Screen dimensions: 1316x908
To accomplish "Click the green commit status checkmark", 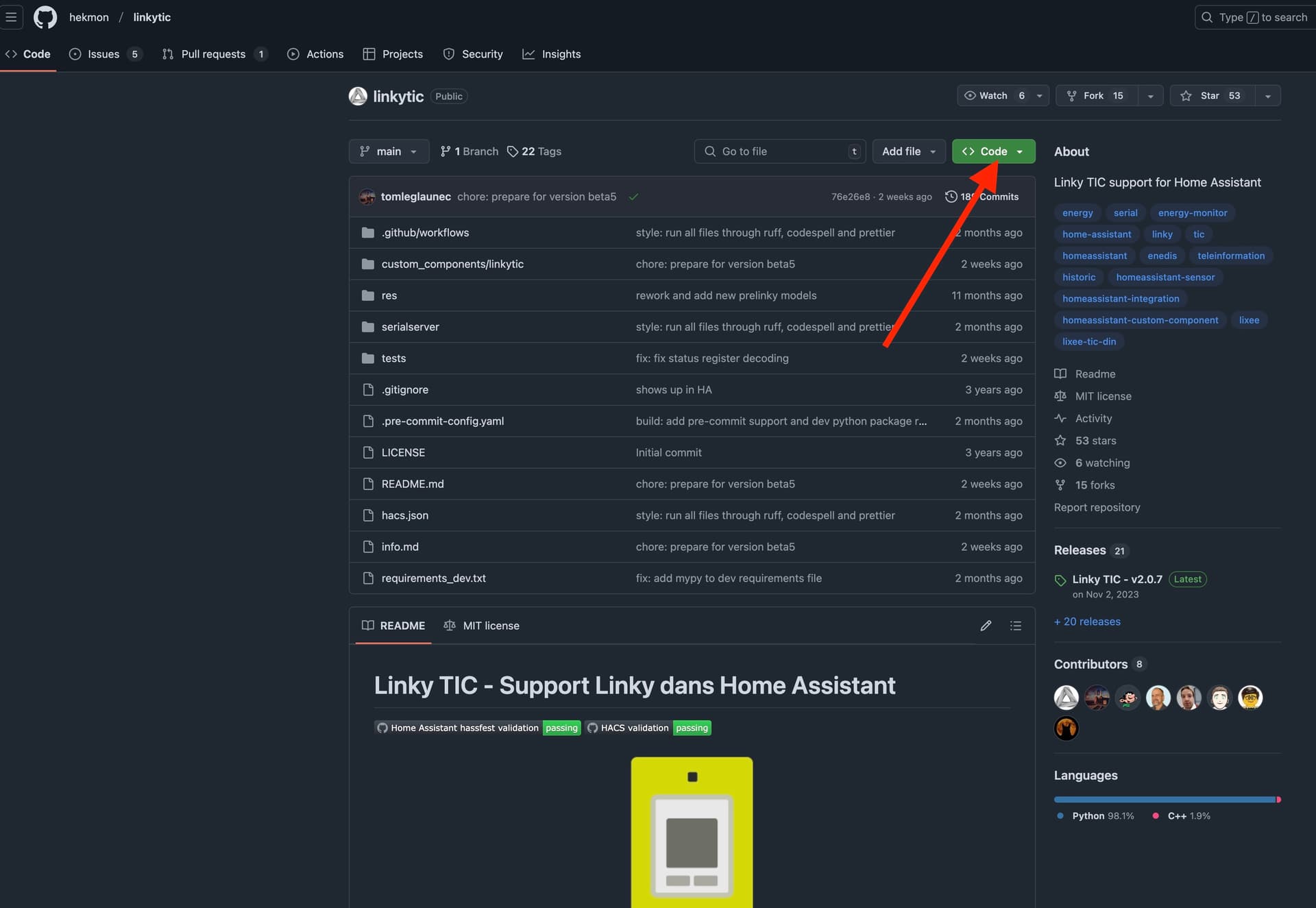I will click(x=633, y=197).
